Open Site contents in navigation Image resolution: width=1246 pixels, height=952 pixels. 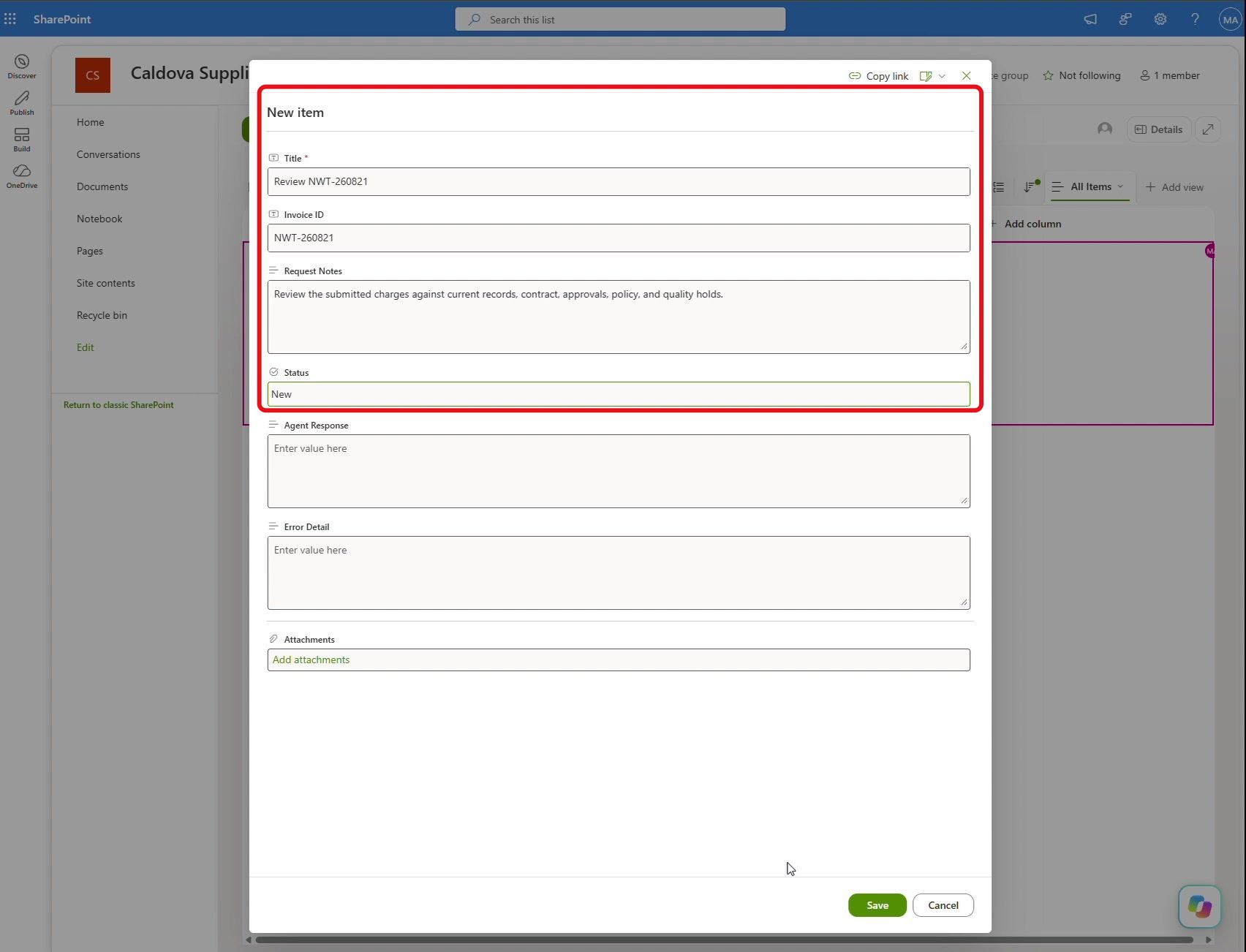[x=106, y=283]
